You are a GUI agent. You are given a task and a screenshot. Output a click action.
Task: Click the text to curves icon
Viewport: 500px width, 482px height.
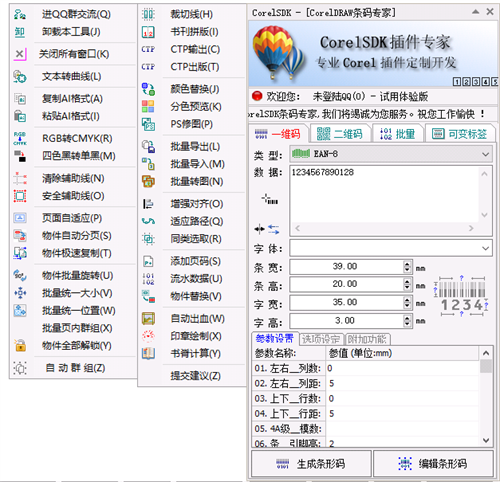[20, 76]
